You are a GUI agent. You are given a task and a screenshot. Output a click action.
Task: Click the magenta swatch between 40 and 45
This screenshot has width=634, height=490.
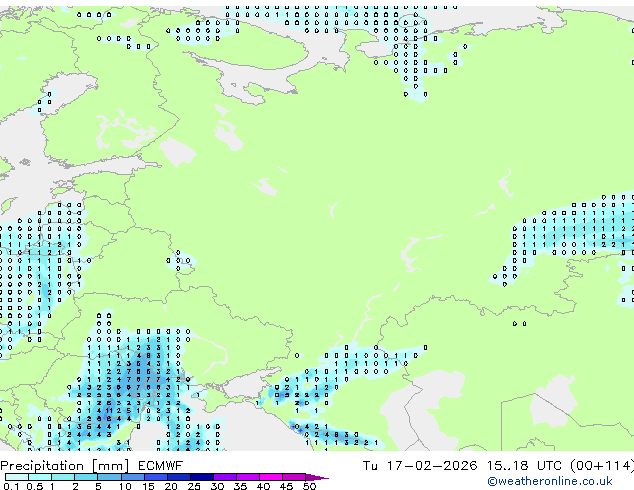(271, 477)
